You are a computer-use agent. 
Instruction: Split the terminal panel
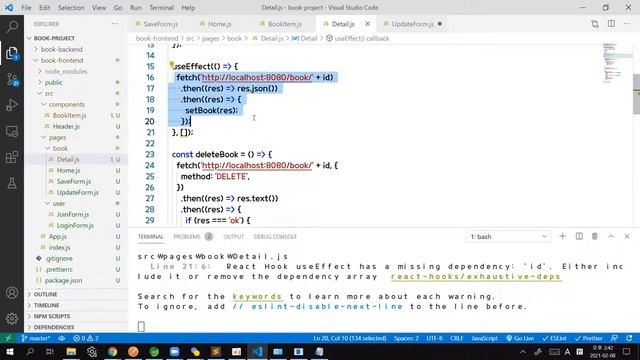579,236
